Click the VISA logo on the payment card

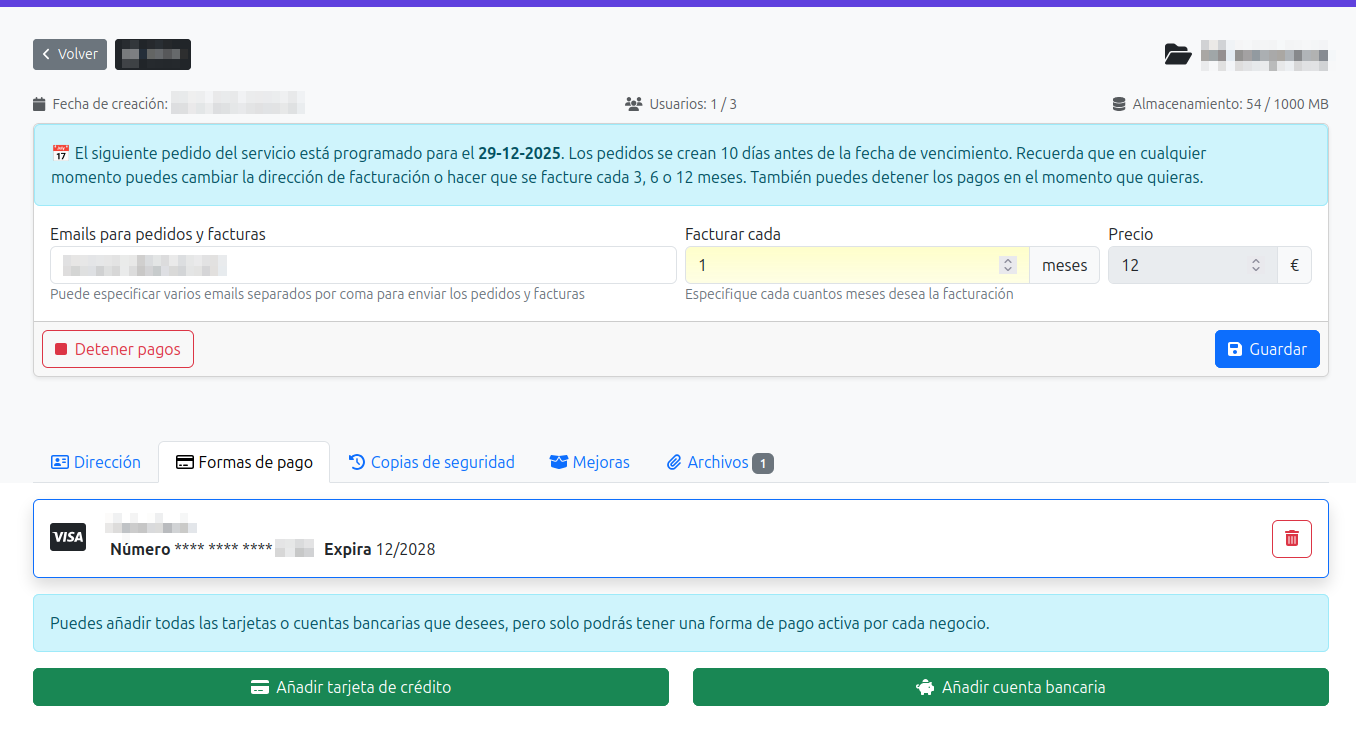tap(67, 538)
